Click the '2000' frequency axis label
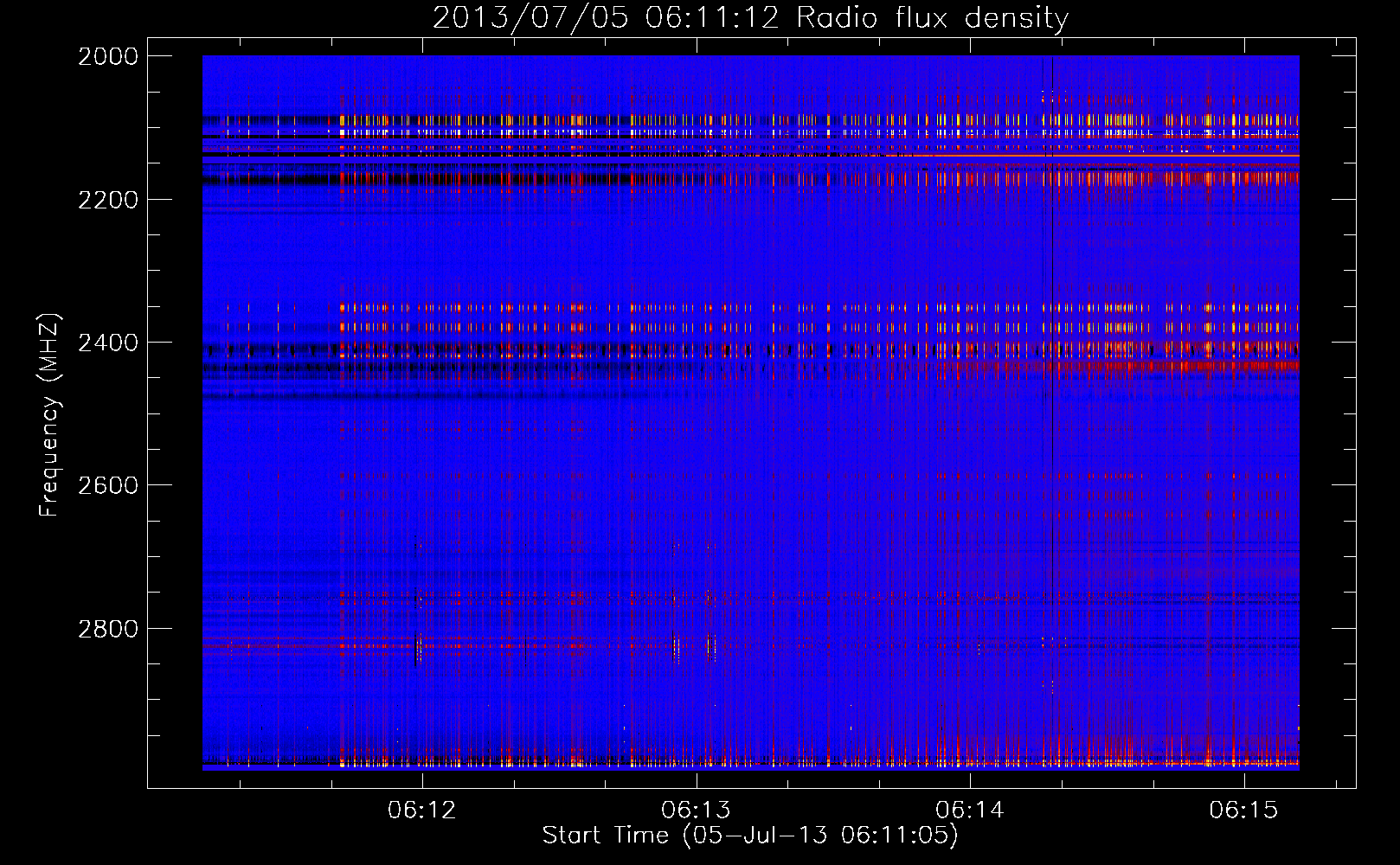Image resolution: width=1400 pixels, height=865 pixels. point(108,56)
